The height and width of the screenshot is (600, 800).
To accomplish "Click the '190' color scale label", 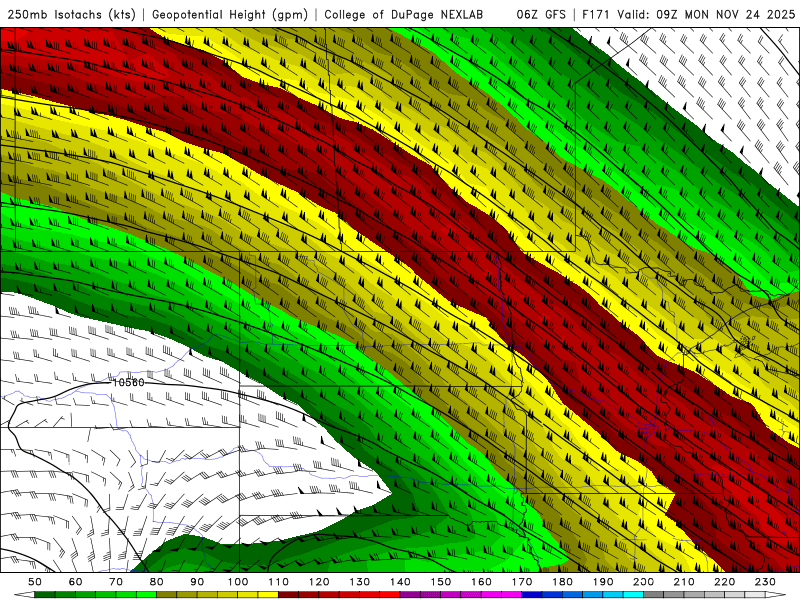I will tap(603, 582).
